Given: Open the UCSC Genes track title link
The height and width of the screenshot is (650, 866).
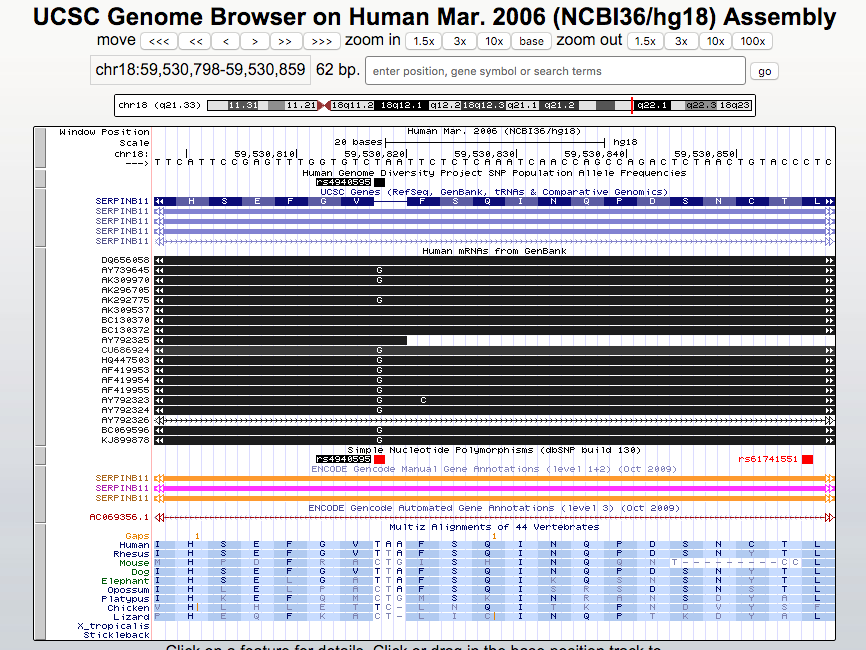Looking at the screenshot, I should point(493,191).
